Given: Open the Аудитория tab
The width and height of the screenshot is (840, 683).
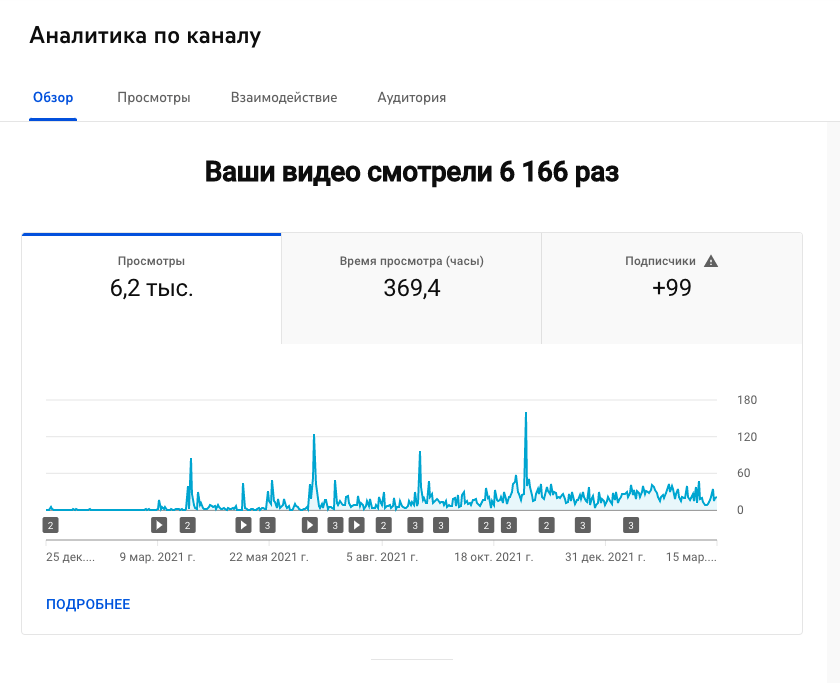Looking at the screenshot, I should [x=411, y=97].
